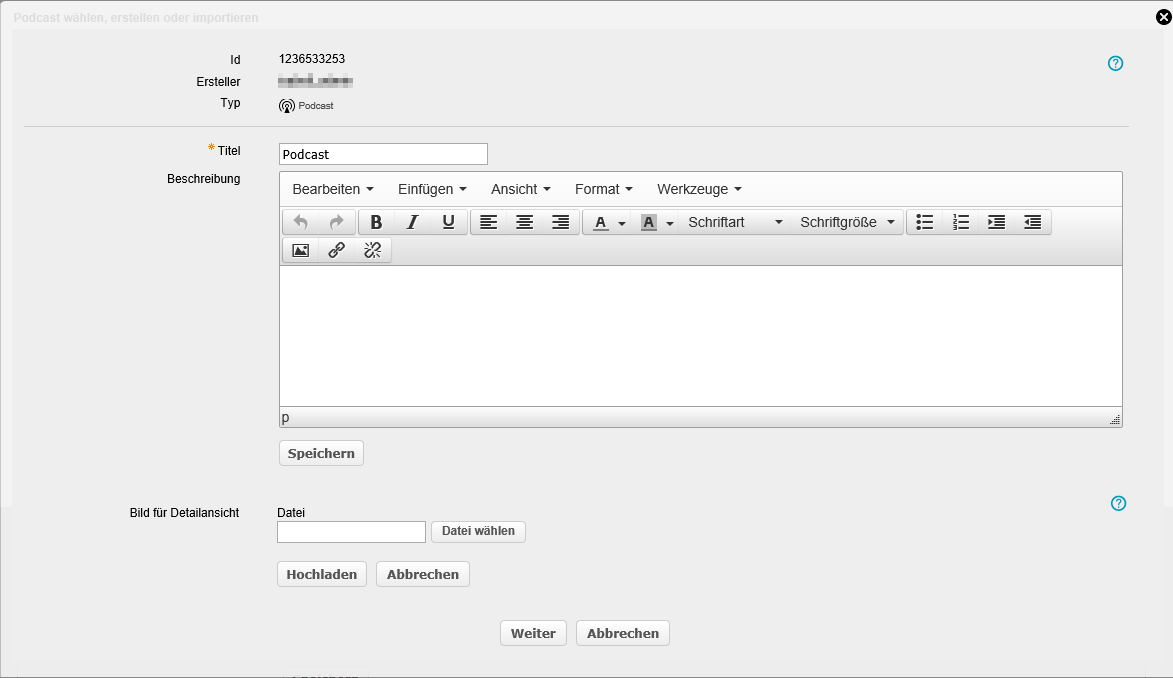The width and height of the screenshot is (1173, 678).
Task: Open the Bearbeiten menu
Action: 333,189
